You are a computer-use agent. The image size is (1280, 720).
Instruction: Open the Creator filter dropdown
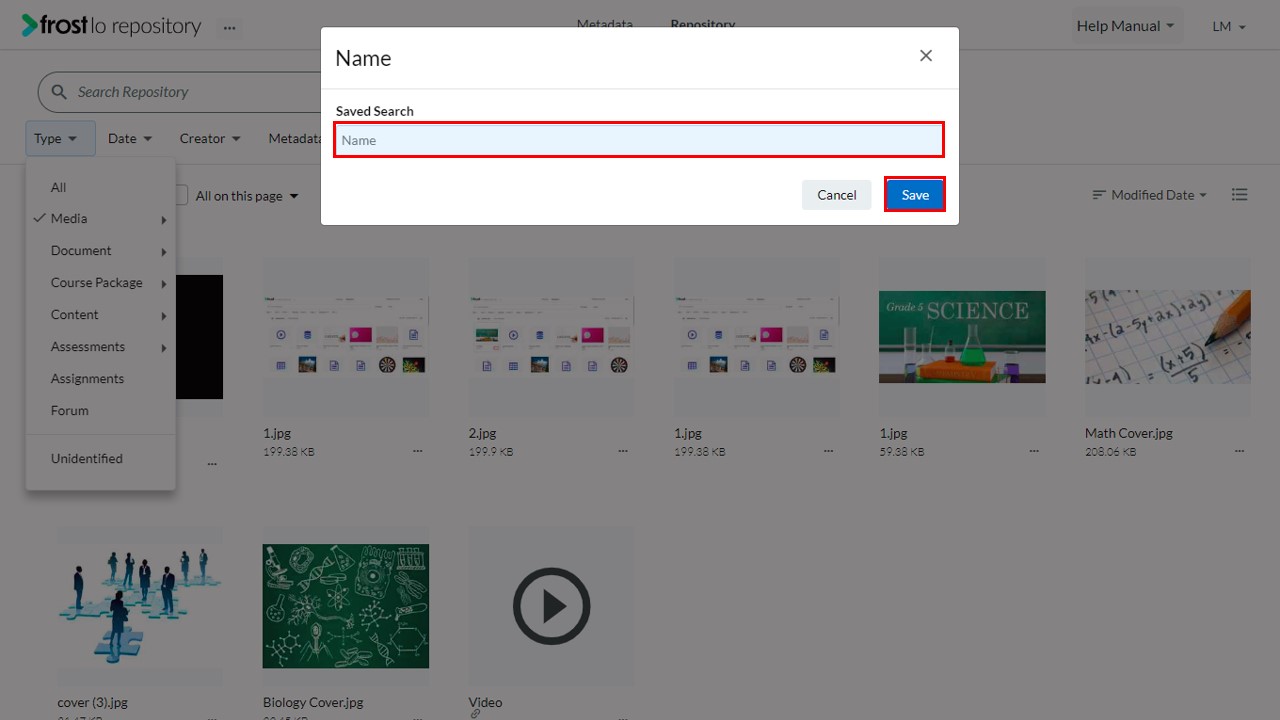click(x=210, y=139)
